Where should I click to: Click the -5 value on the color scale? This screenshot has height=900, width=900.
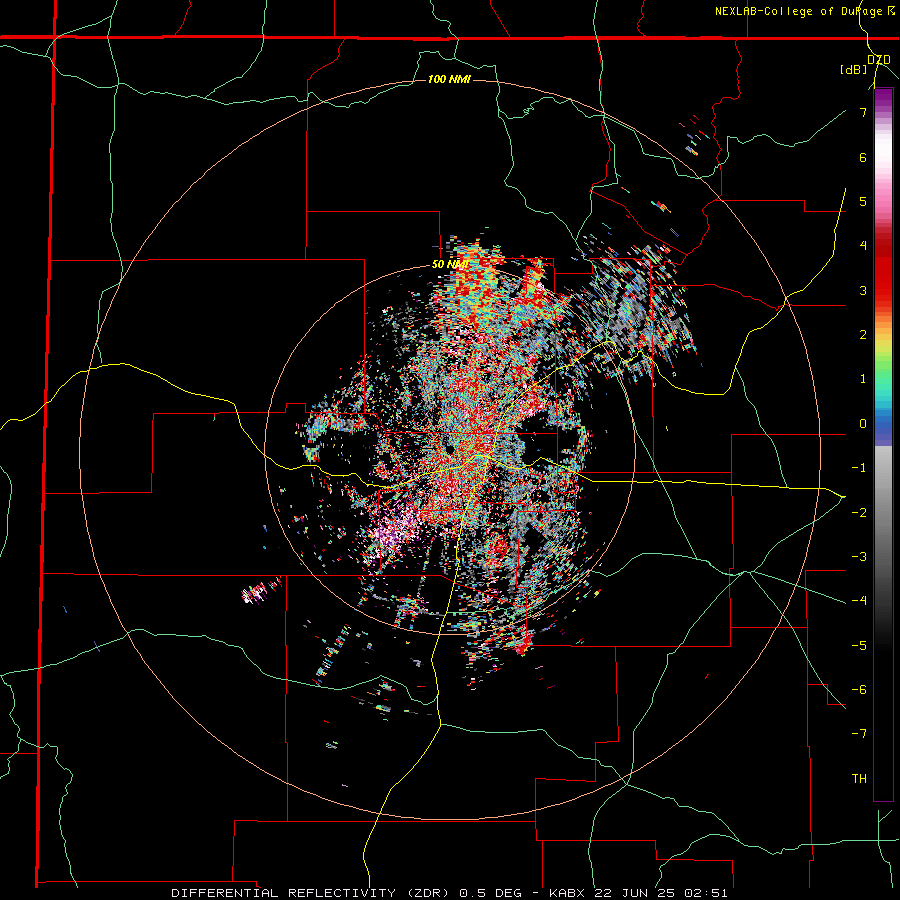859,645
